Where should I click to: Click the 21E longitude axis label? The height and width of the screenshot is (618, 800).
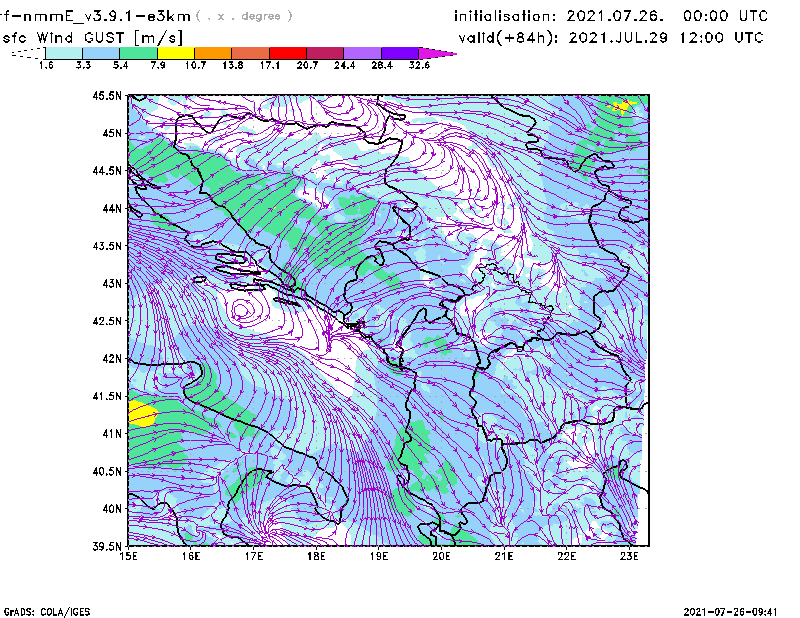[504, 556]
